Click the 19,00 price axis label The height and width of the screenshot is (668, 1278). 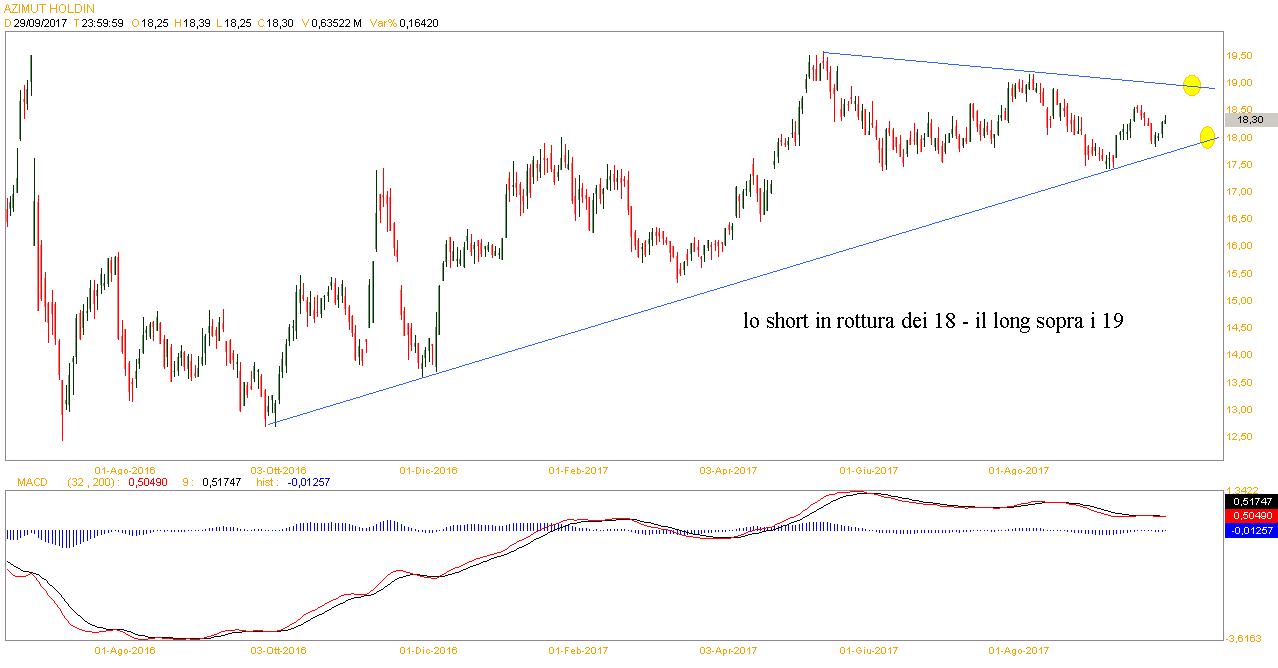(1239, 82)
